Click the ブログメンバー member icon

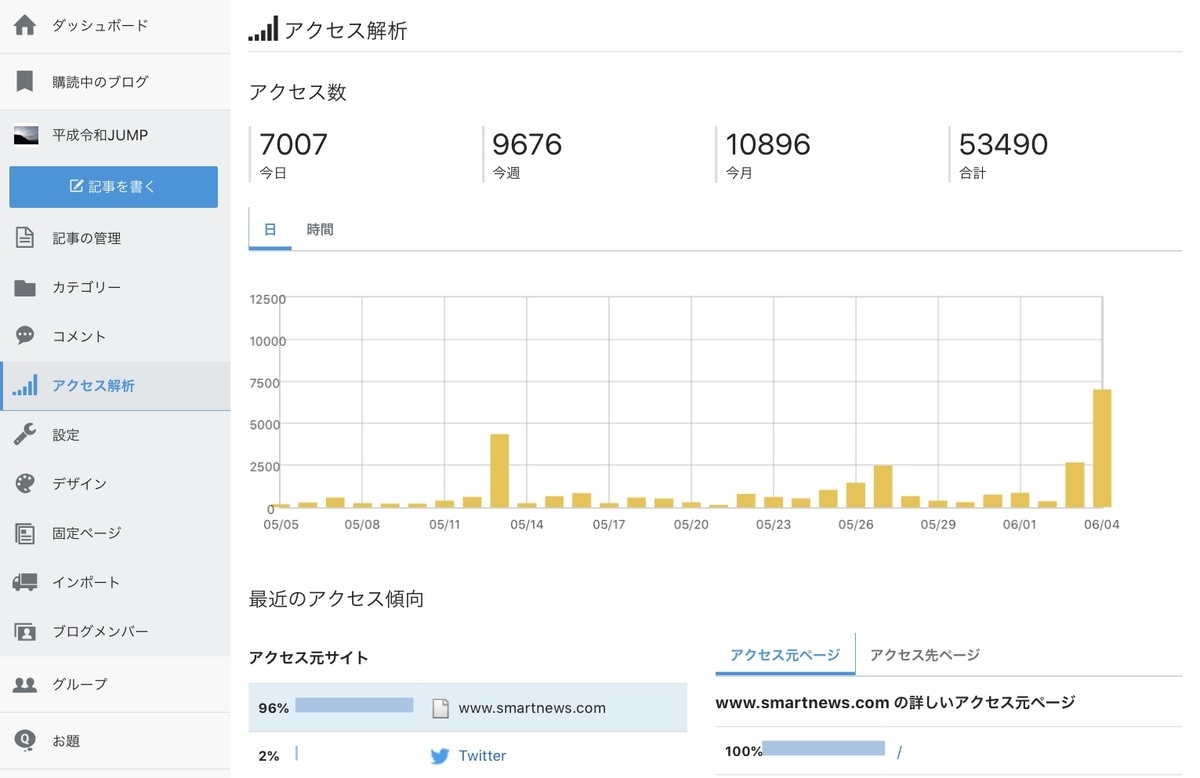point(25,632)
